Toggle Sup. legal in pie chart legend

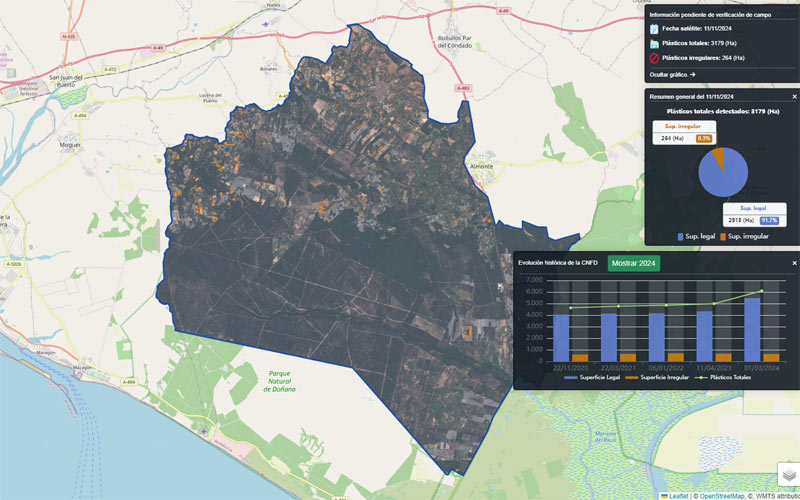click(x=700, y=236)
